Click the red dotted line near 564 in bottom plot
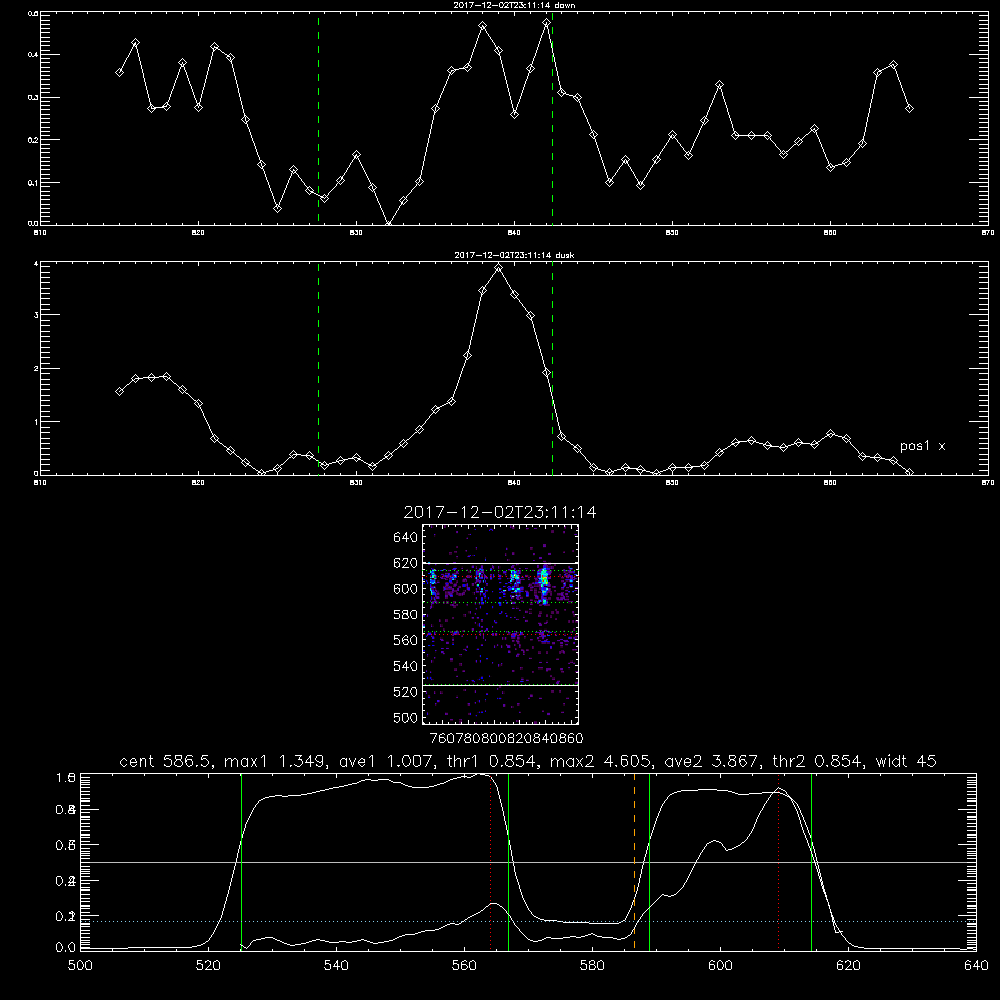 [x=490, y=861]
